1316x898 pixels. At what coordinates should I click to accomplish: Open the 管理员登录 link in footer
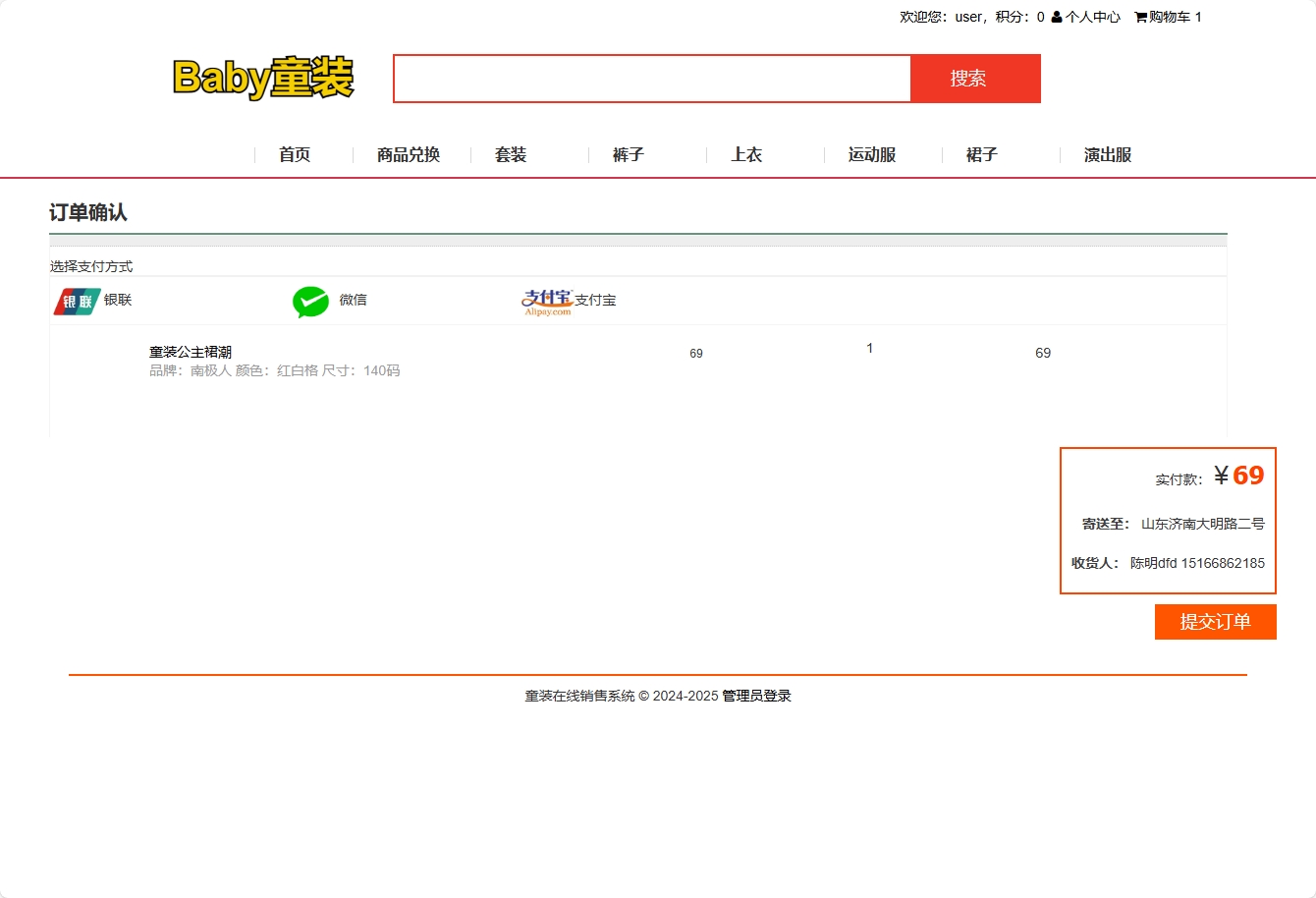tap(756, 696)
